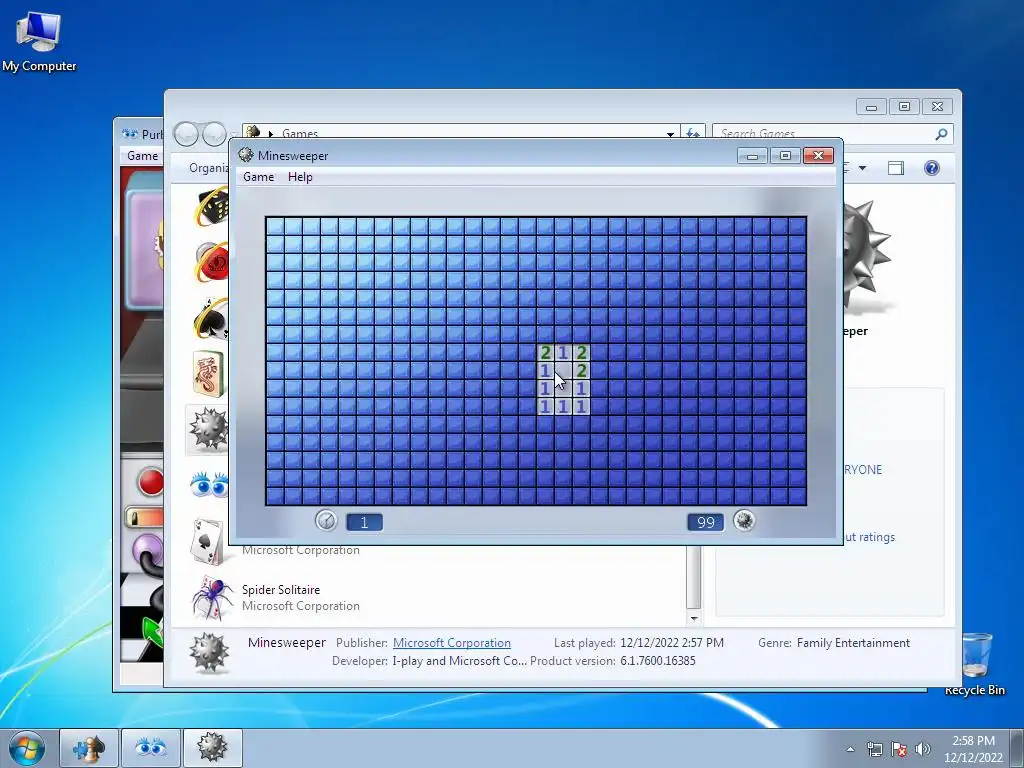Open the Games explorer help icon
Screen dimensions: 1024x768
[x=932, y=168]
